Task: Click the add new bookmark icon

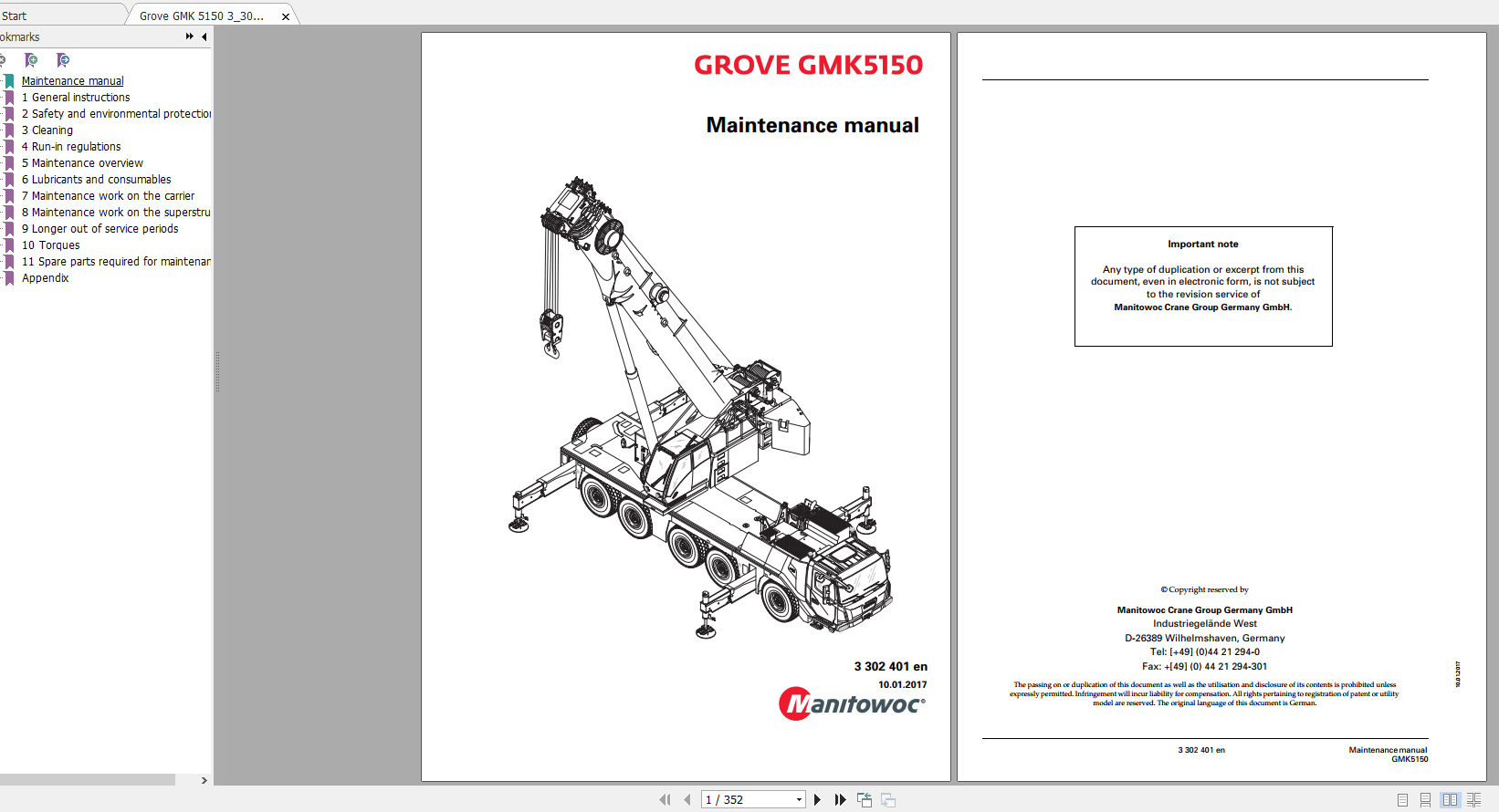Action: (31, 60)
